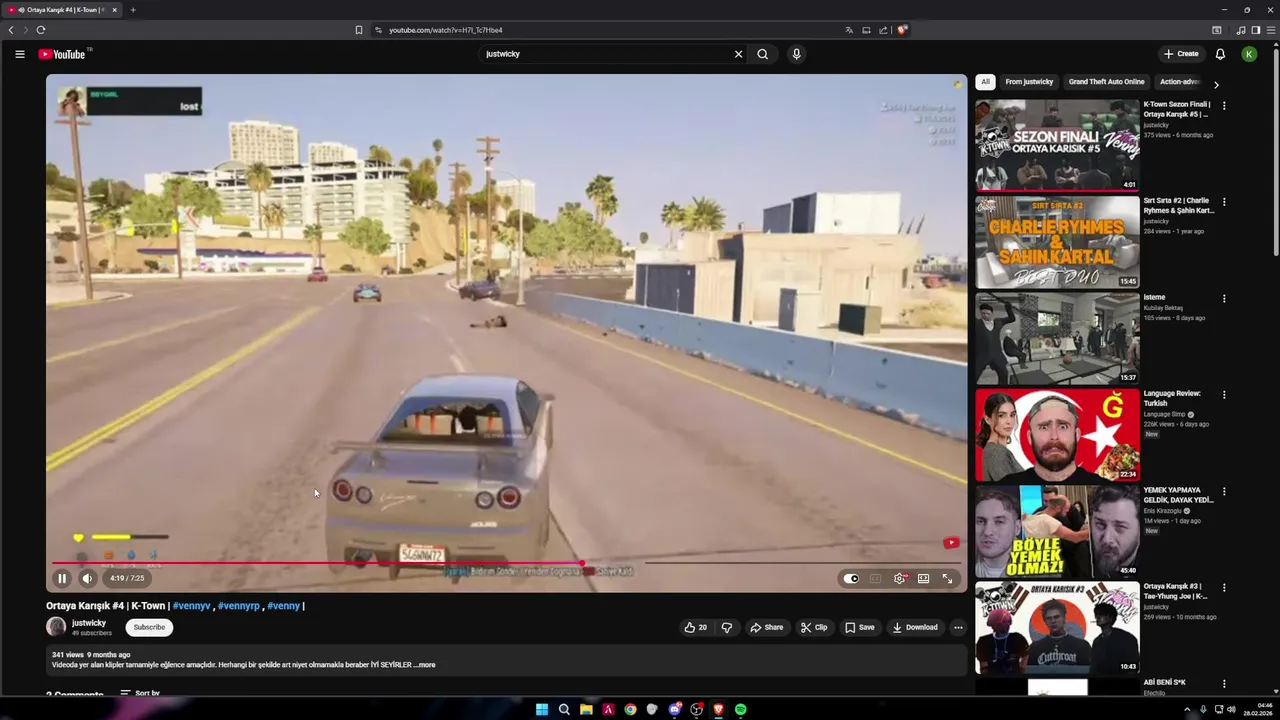
Task: Open File Explorer from taskbar
Action: [586, 709]
